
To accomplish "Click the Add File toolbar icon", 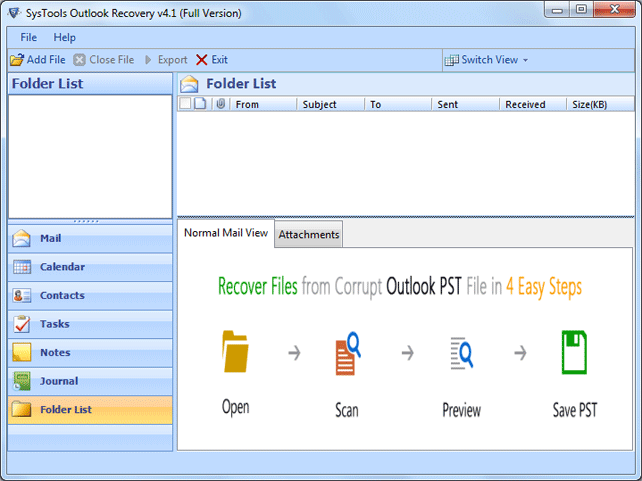I will 17,60.
